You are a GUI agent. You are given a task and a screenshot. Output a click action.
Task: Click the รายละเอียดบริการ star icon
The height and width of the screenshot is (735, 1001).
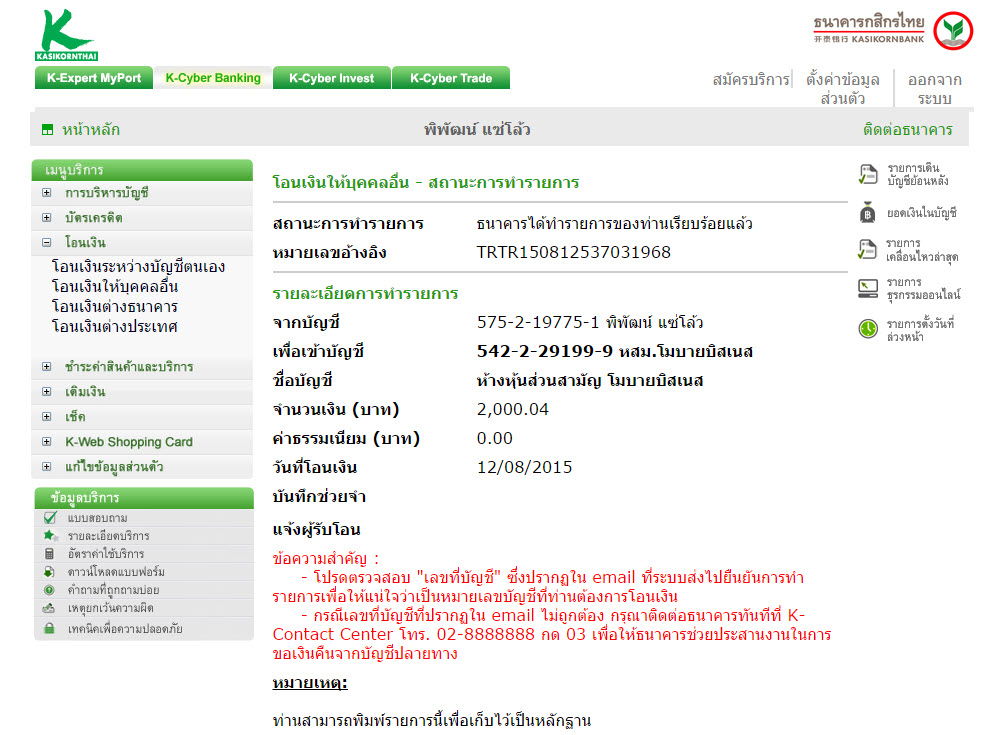50,535
